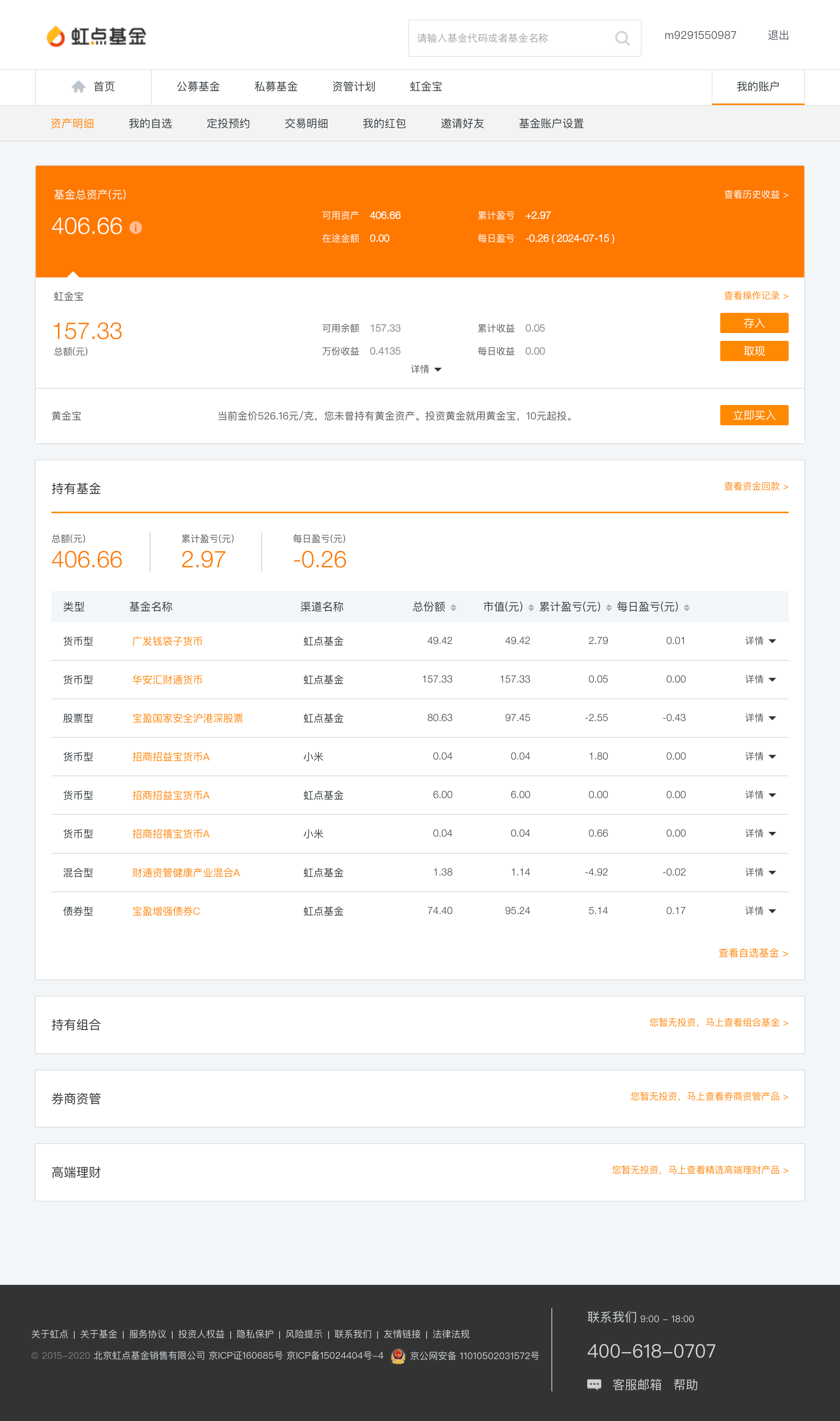Switch to 我的红包 sub-tab

coord(384,123)
